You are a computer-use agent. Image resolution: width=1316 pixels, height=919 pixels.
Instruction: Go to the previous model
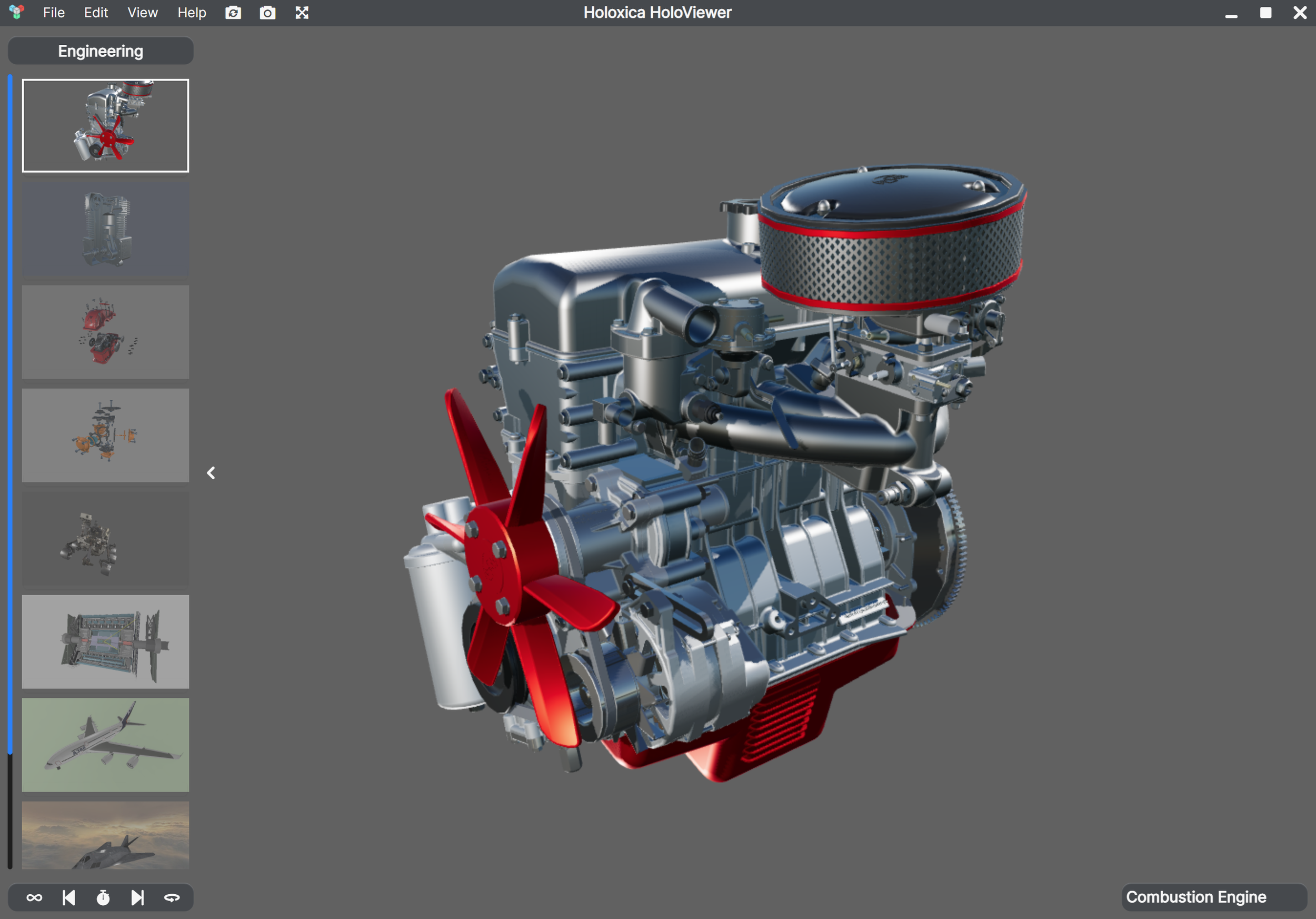tap(69, 898)
